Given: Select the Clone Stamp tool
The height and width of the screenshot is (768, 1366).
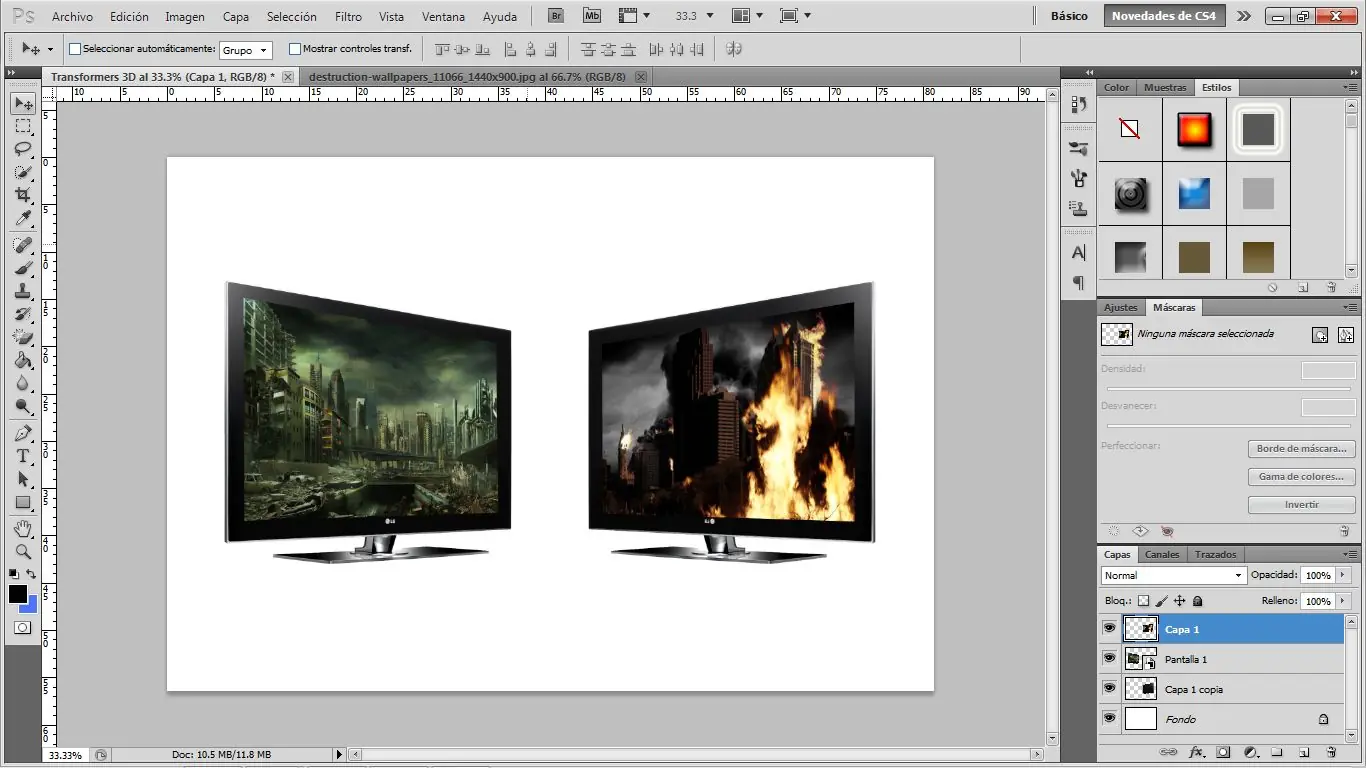Looking at the screenshot, I should 23,291.
